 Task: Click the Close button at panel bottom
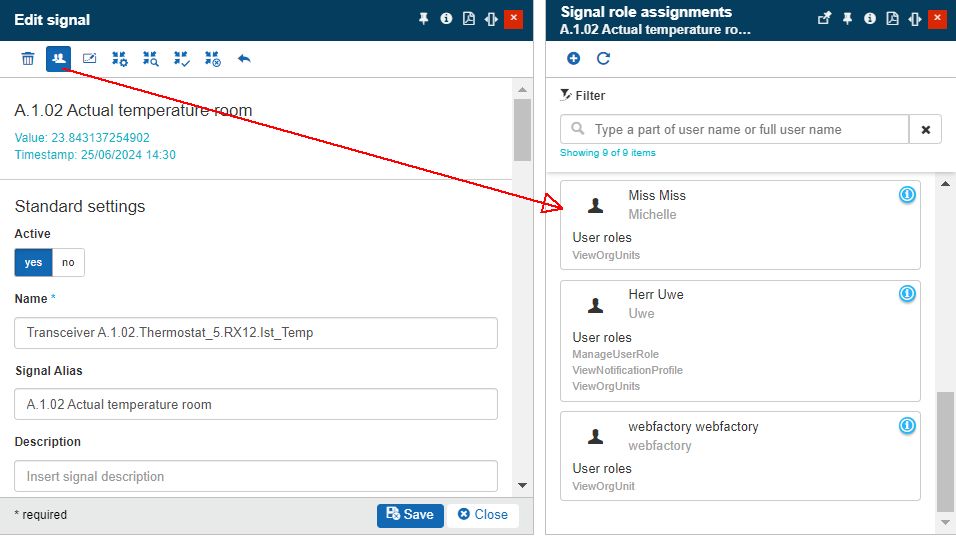pos(483,514)
